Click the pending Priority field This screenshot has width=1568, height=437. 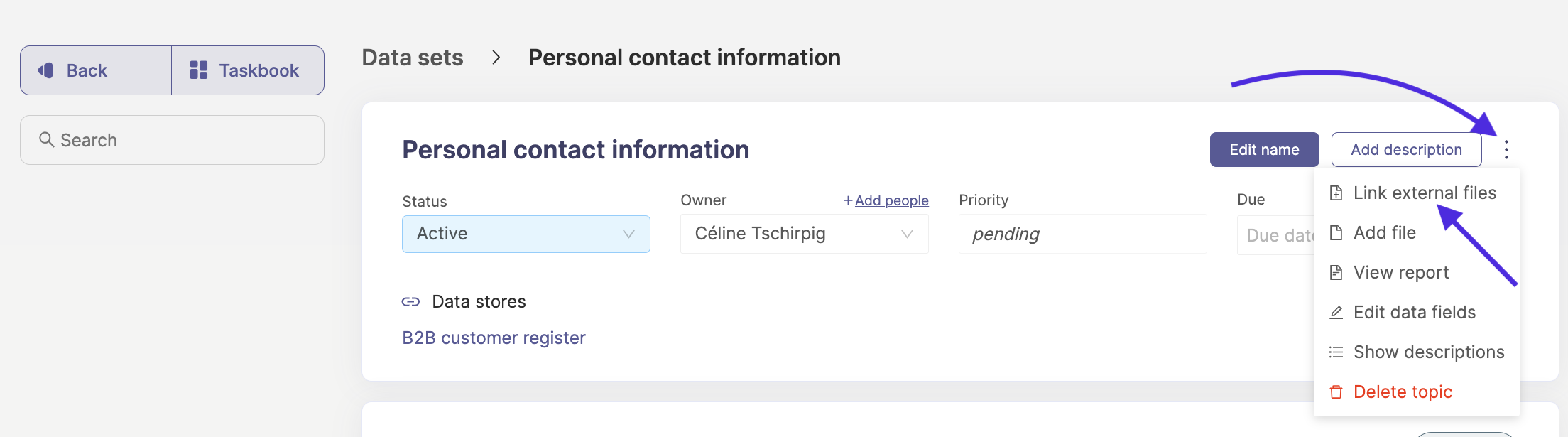(1083, 234)
